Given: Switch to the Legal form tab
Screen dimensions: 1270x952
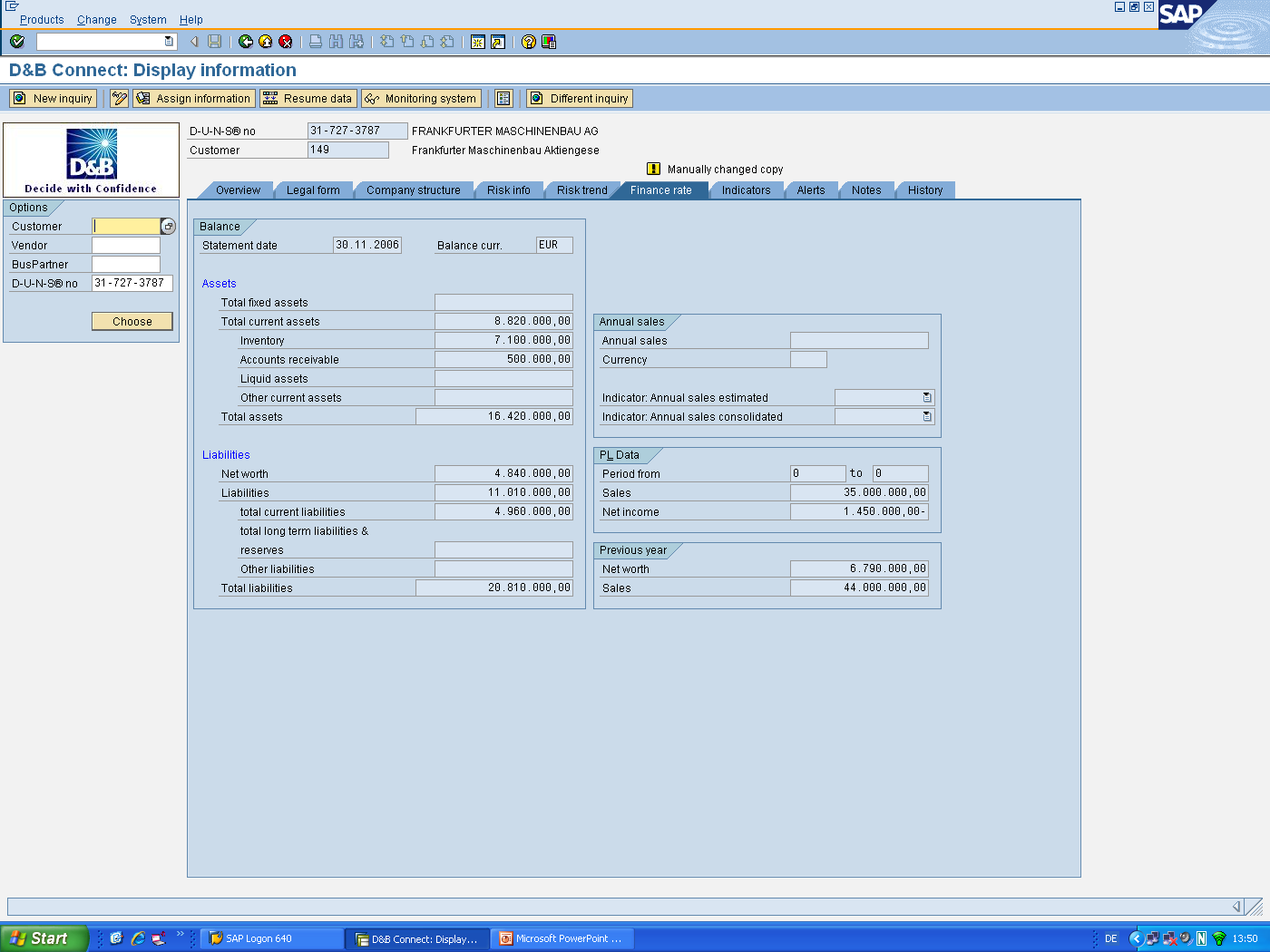Looking at the screenshot, I should (x=313, y=190).
